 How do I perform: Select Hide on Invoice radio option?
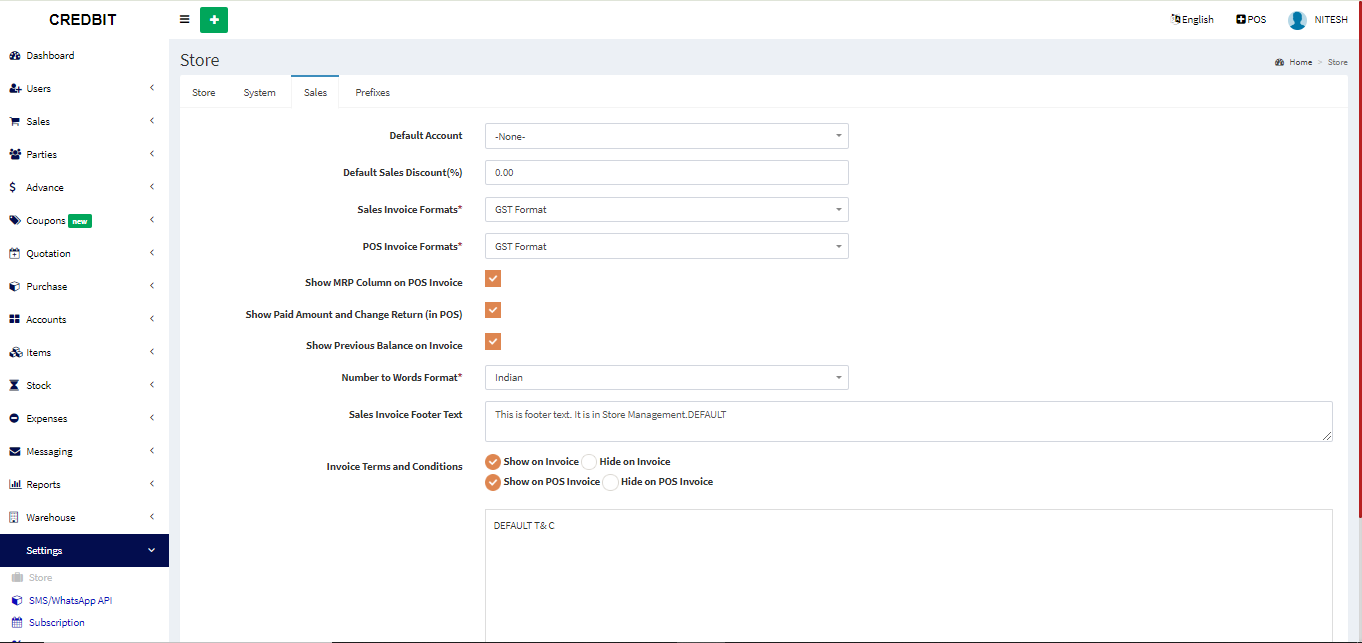(x=589, y=462)
